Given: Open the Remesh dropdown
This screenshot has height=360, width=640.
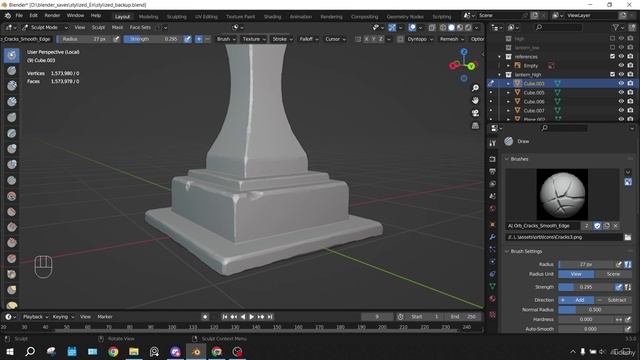Looking at the screenshot, I should (452, 39).
